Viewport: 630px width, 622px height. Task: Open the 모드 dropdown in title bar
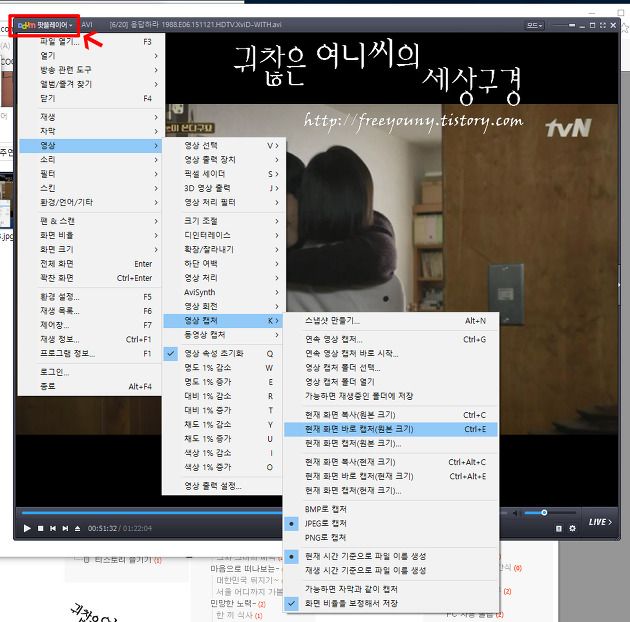tap(535, 25)
